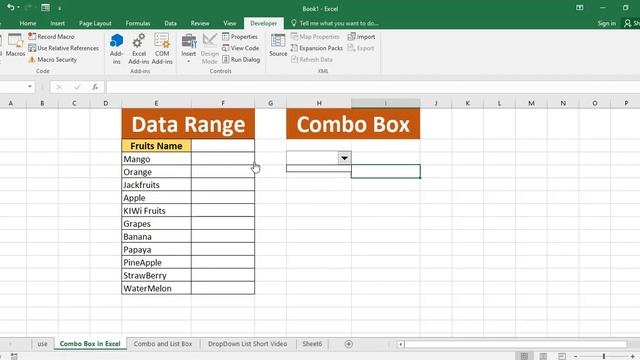The image size is (640, 360).
Task: Click the formula bar Cancel X icon
Action: point(59,87)
